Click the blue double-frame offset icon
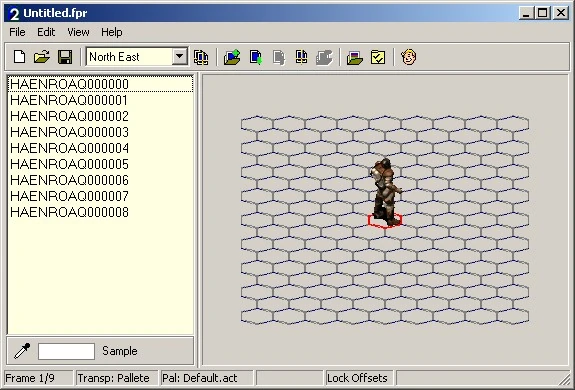The height and width of the screenshot is (390, 575). (301, 57)
